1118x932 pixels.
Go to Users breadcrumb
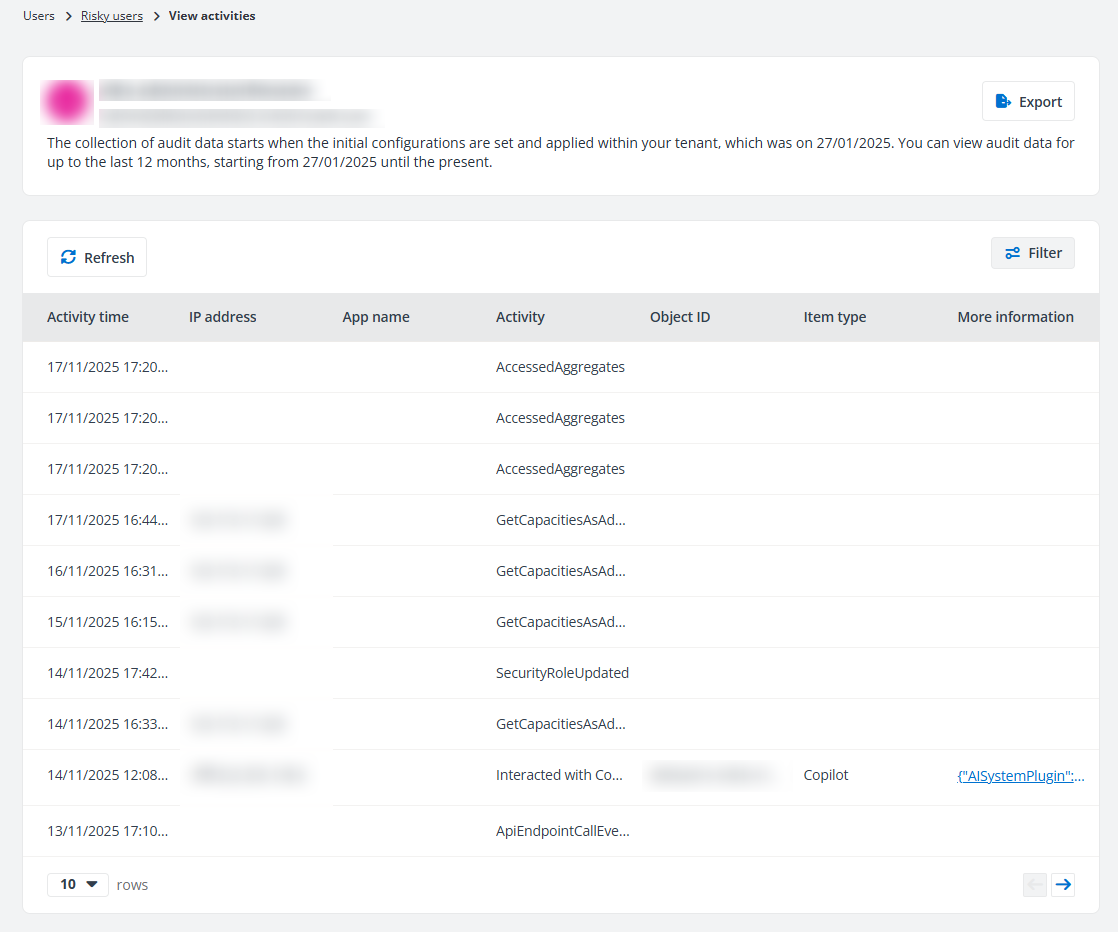[x=39, y=16]
